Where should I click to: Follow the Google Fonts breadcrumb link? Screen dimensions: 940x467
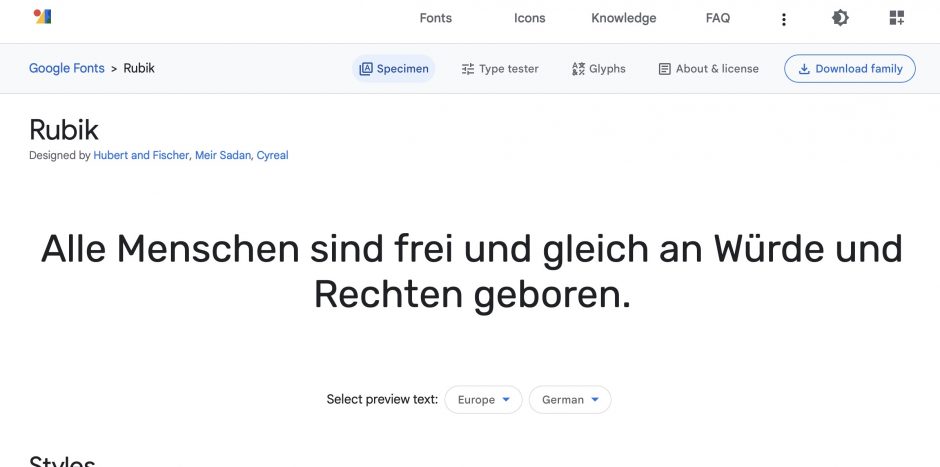click(x=67, y=68)
